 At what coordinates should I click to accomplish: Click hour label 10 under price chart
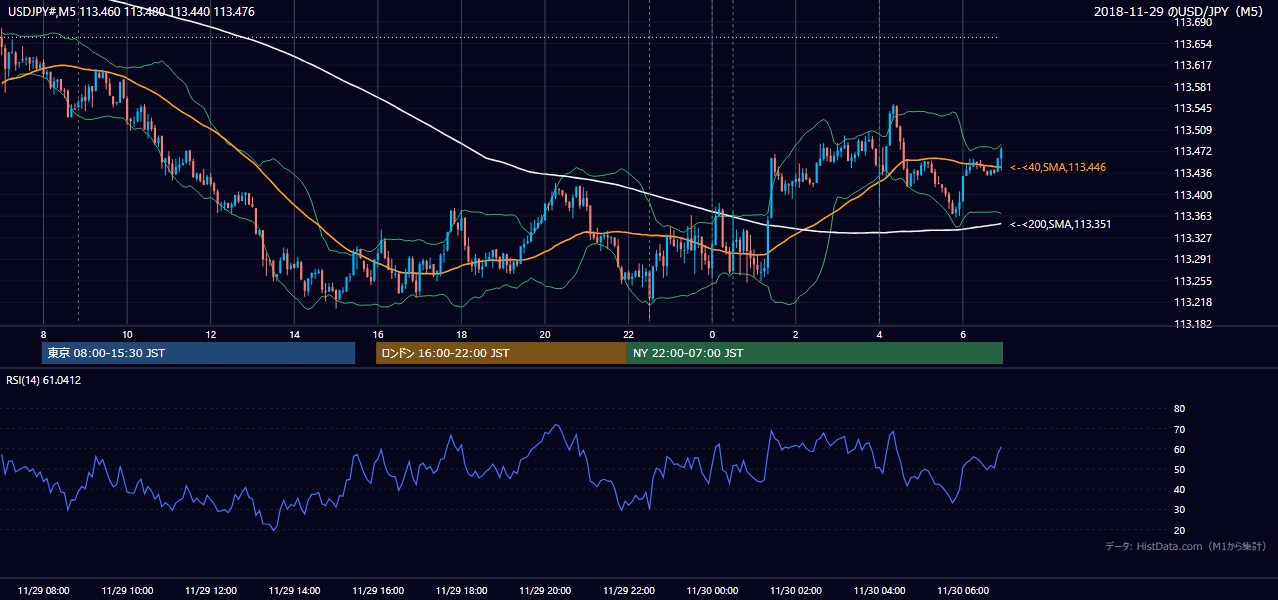[127, 333]
